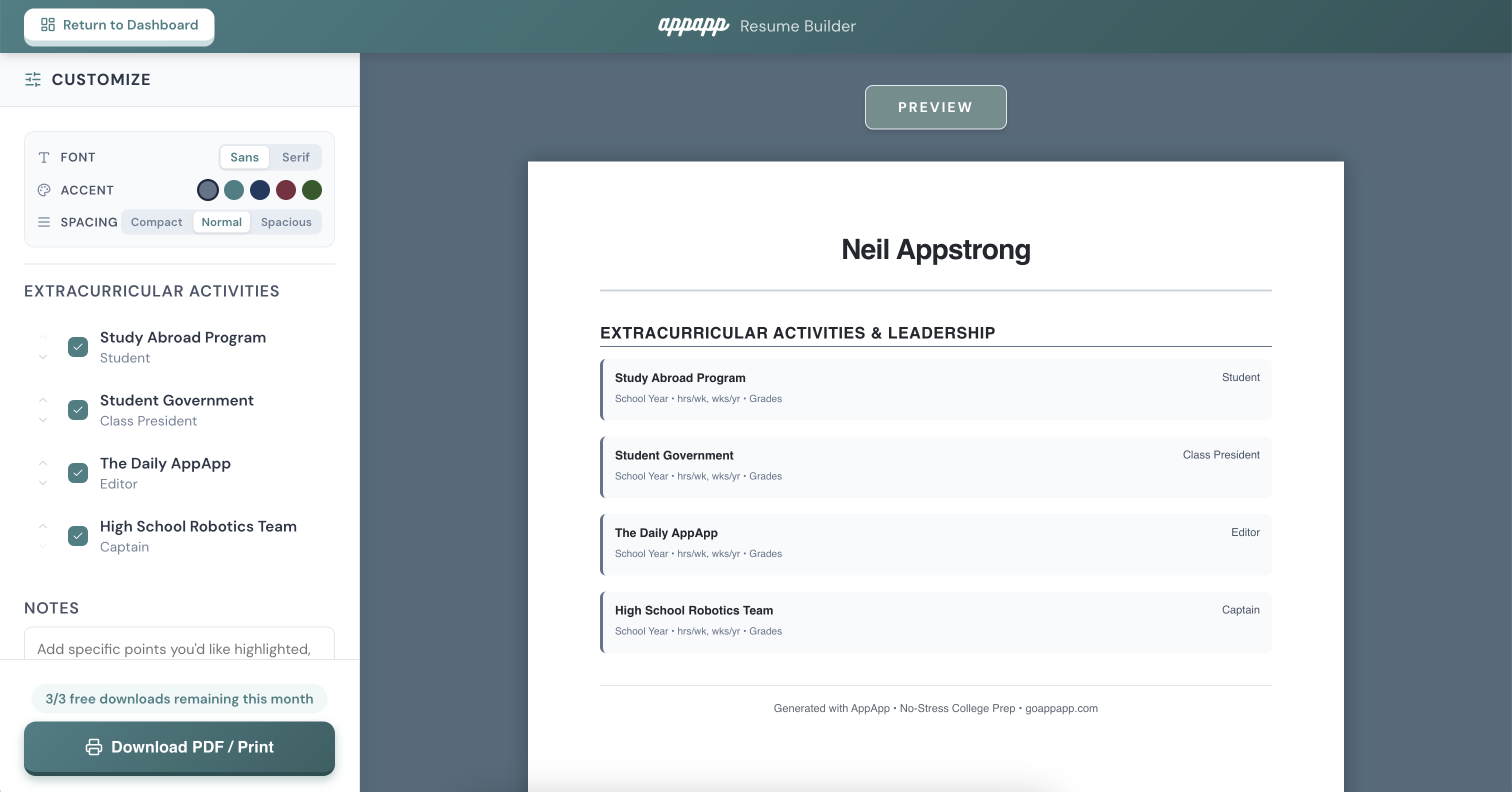Uncheck Student Government activity

[x=78, y=410]
